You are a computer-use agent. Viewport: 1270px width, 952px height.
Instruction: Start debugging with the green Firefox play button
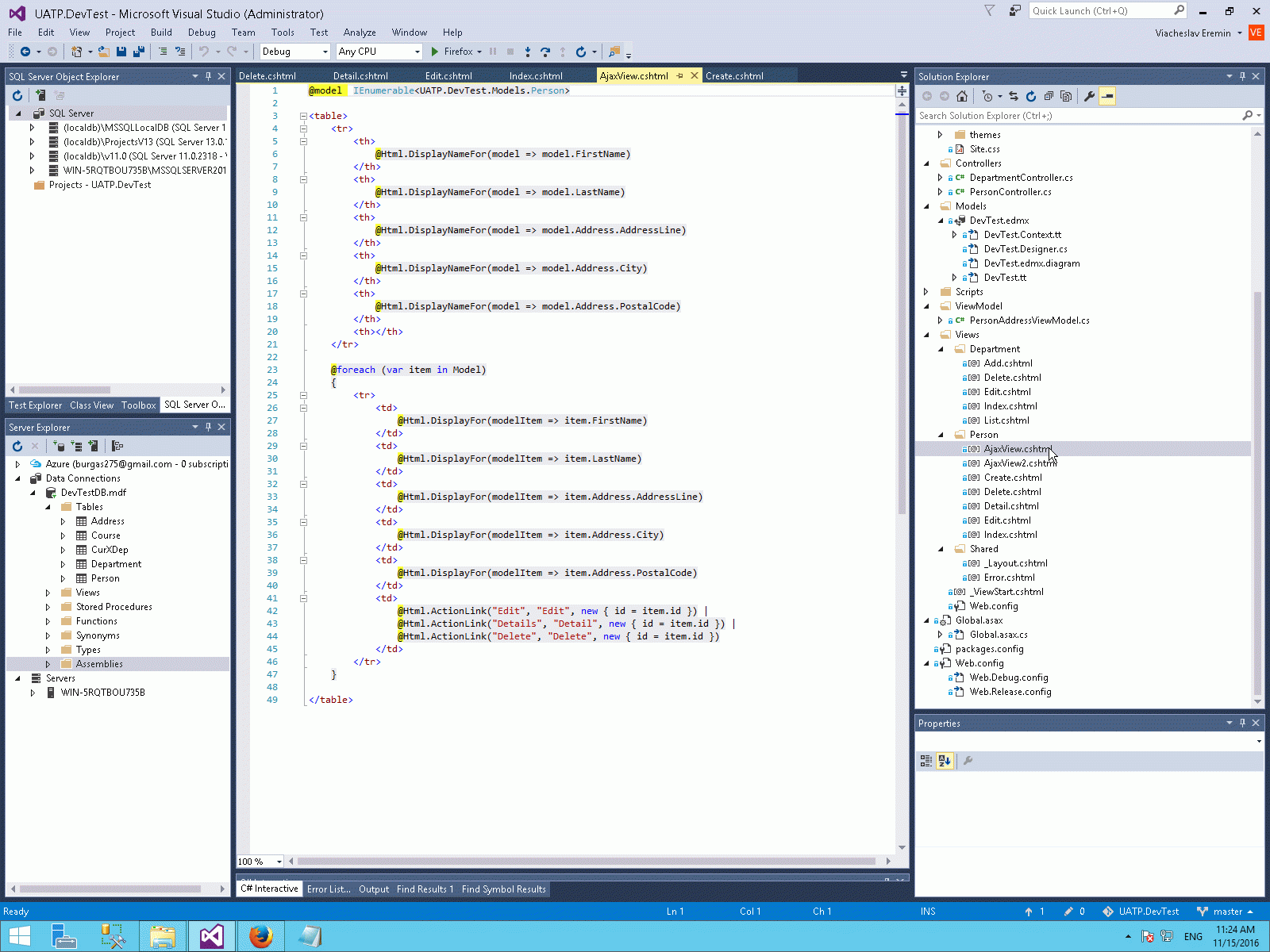click(x=435, y=52)
